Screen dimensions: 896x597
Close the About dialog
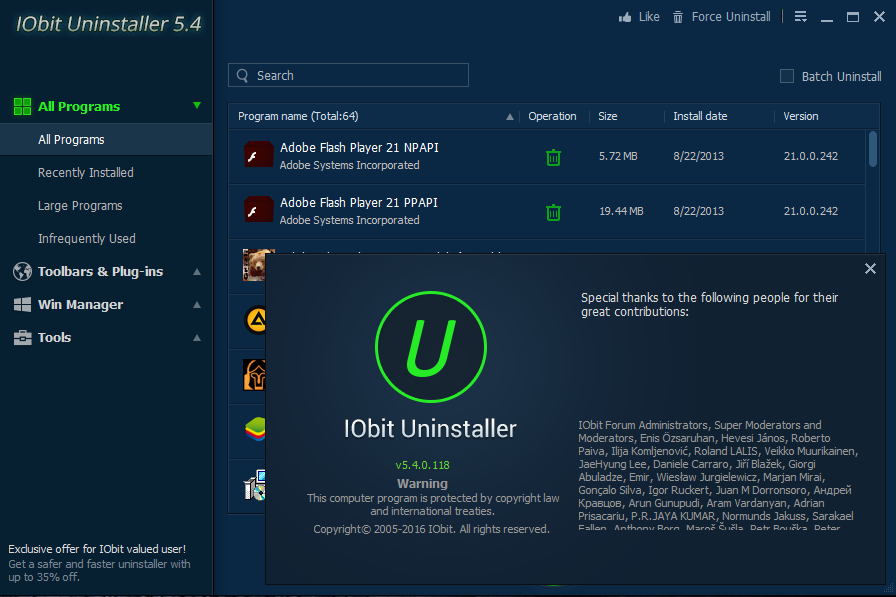(x=870, y=269)
